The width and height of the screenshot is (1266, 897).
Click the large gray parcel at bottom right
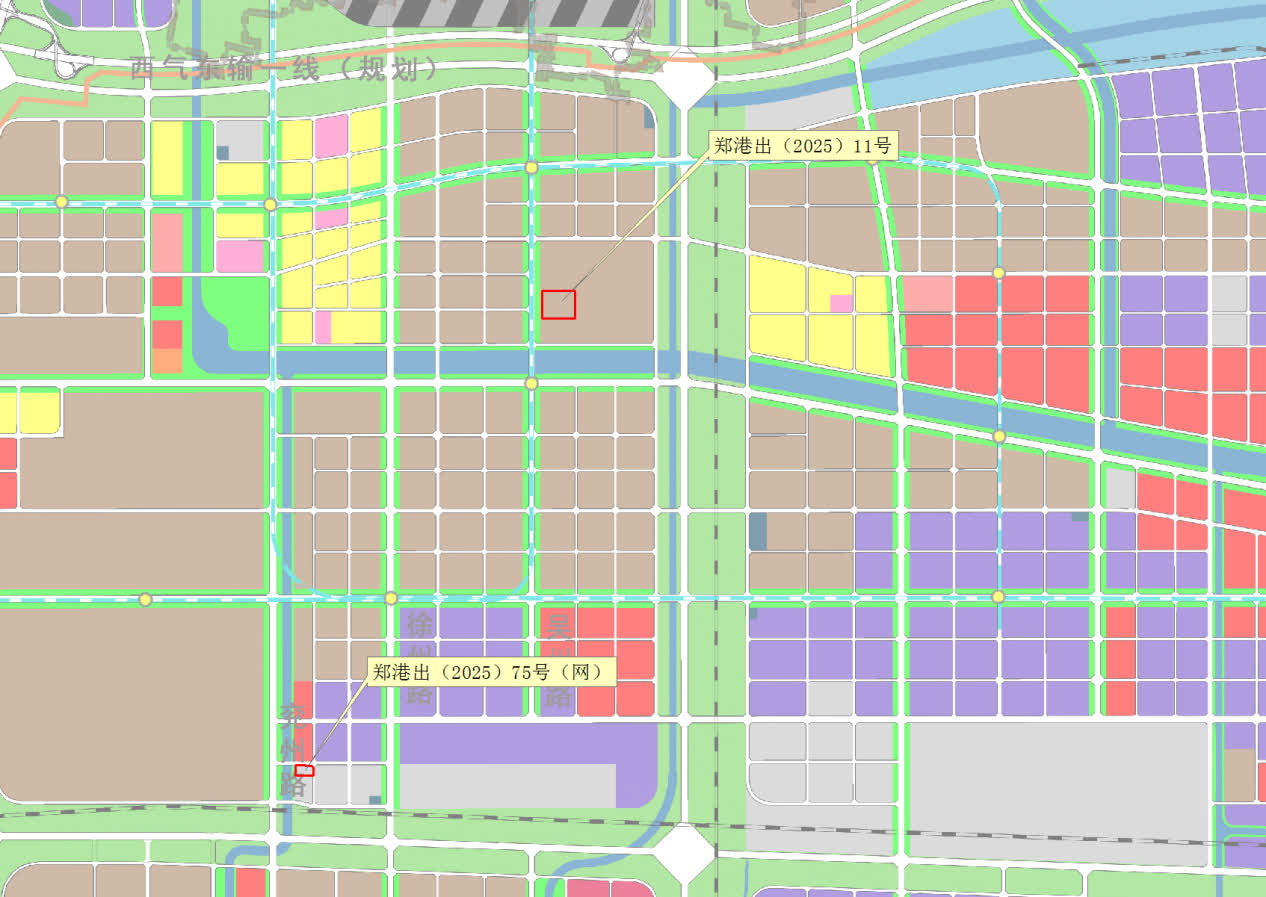tap(1058, 789)
